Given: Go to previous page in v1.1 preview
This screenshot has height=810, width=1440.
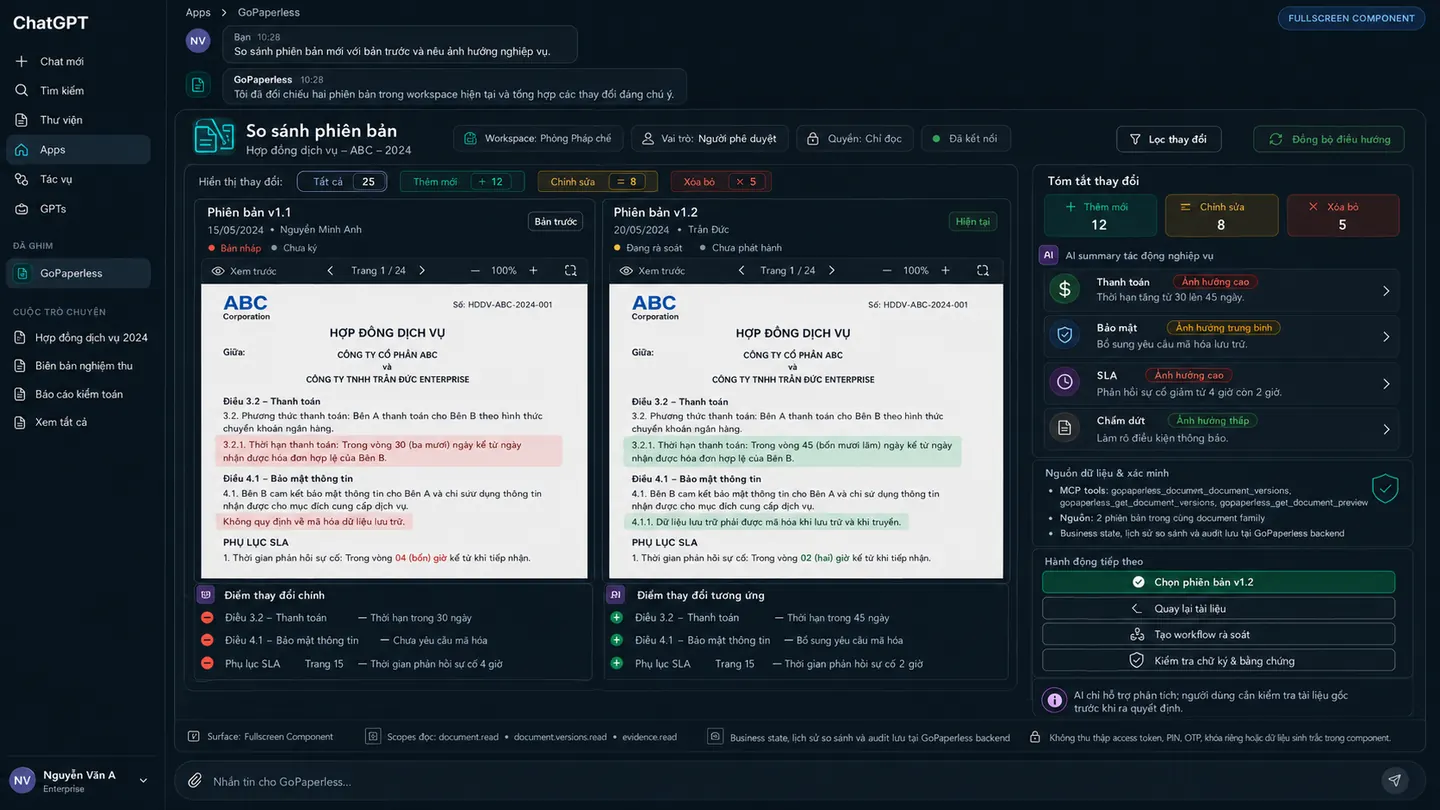Looking at the screenshot, I should (330, 271).
